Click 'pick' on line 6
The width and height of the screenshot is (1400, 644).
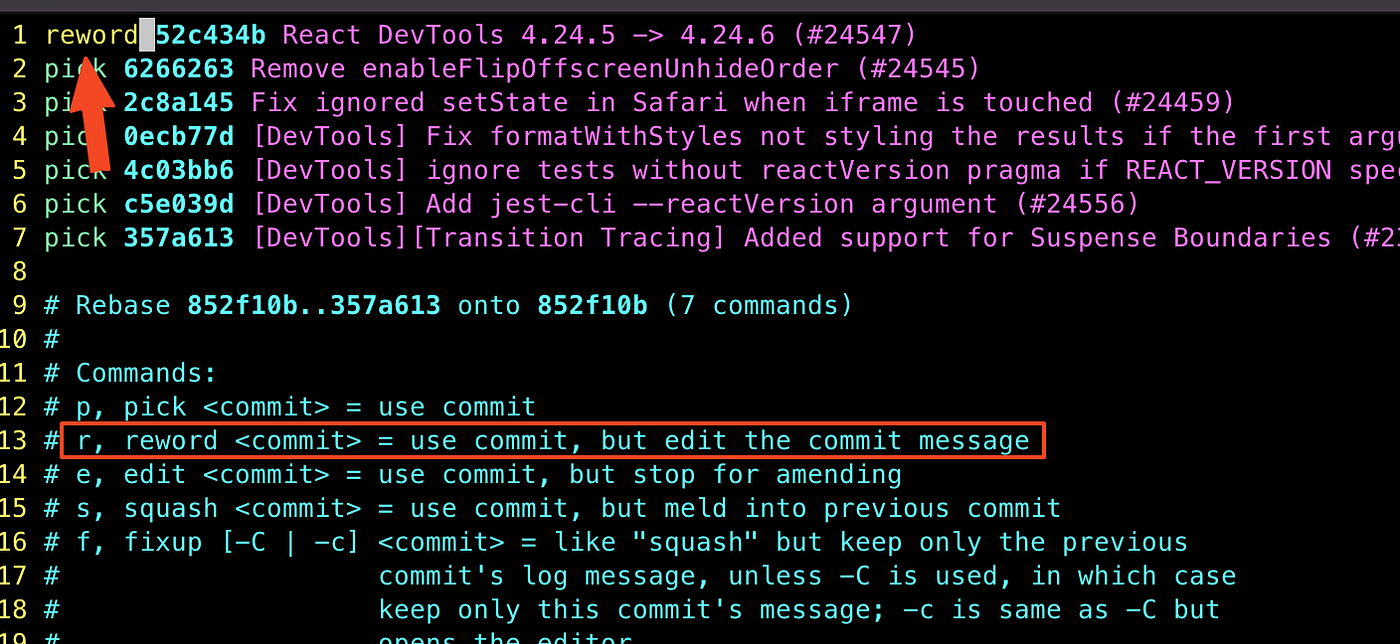[75, 204]
